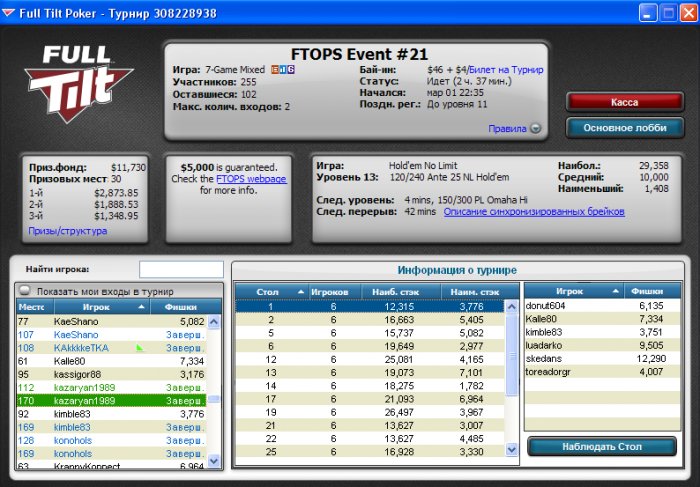Select kassigor88 row
Screen dimensions: 700x487
click(112, 374)
